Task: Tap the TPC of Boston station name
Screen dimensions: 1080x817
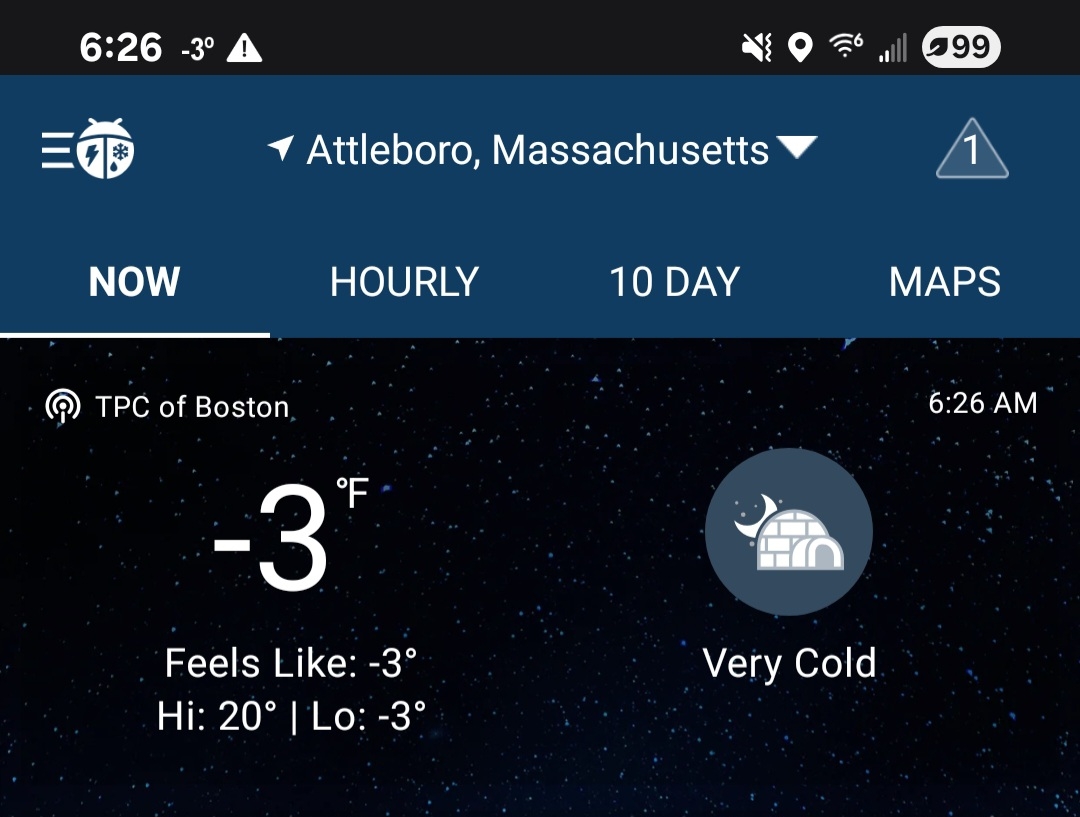Action: point(192,407)
